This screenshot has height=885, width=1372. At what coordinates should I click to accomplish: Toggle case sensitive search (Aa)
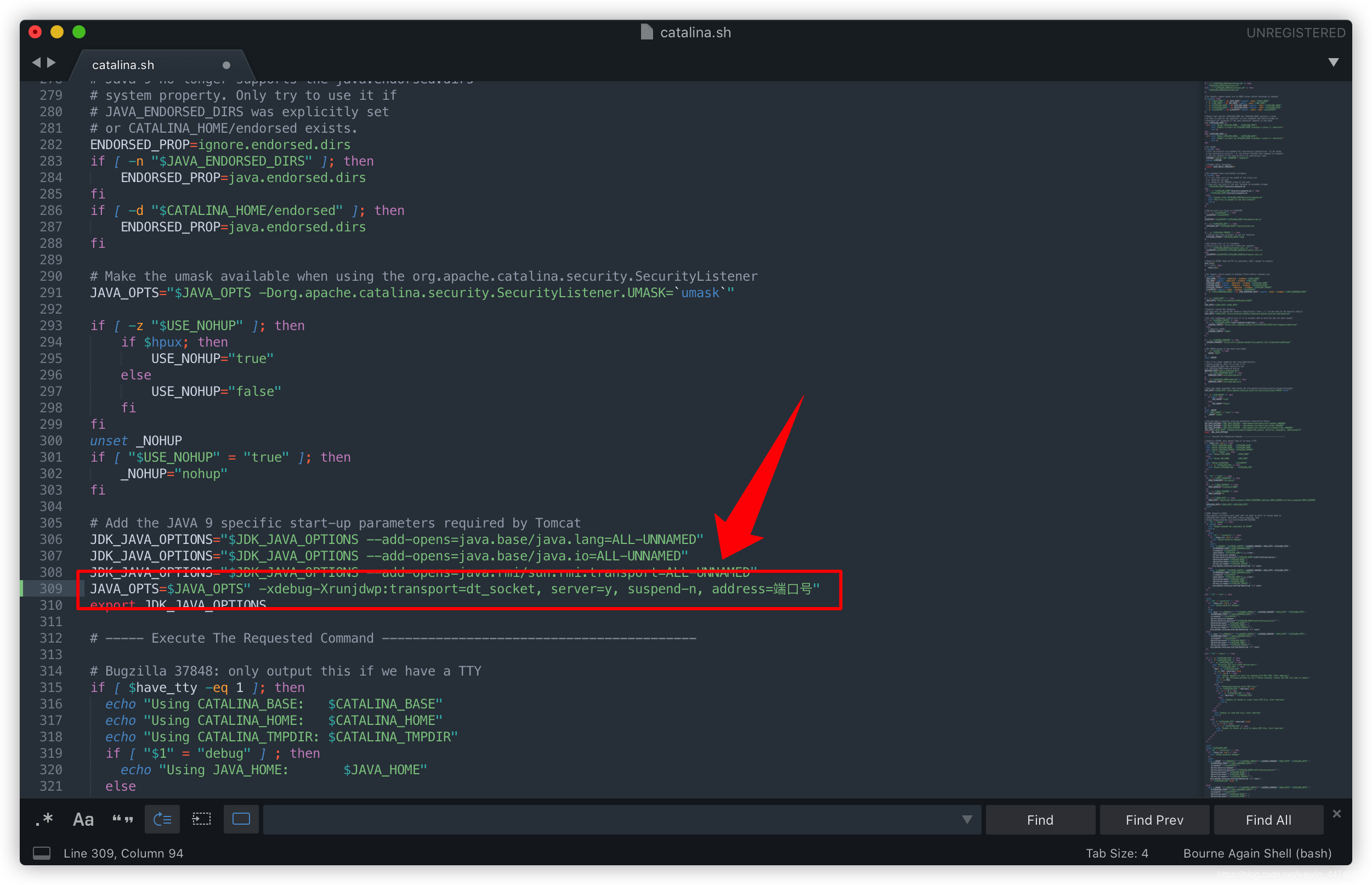coord(83,820)
